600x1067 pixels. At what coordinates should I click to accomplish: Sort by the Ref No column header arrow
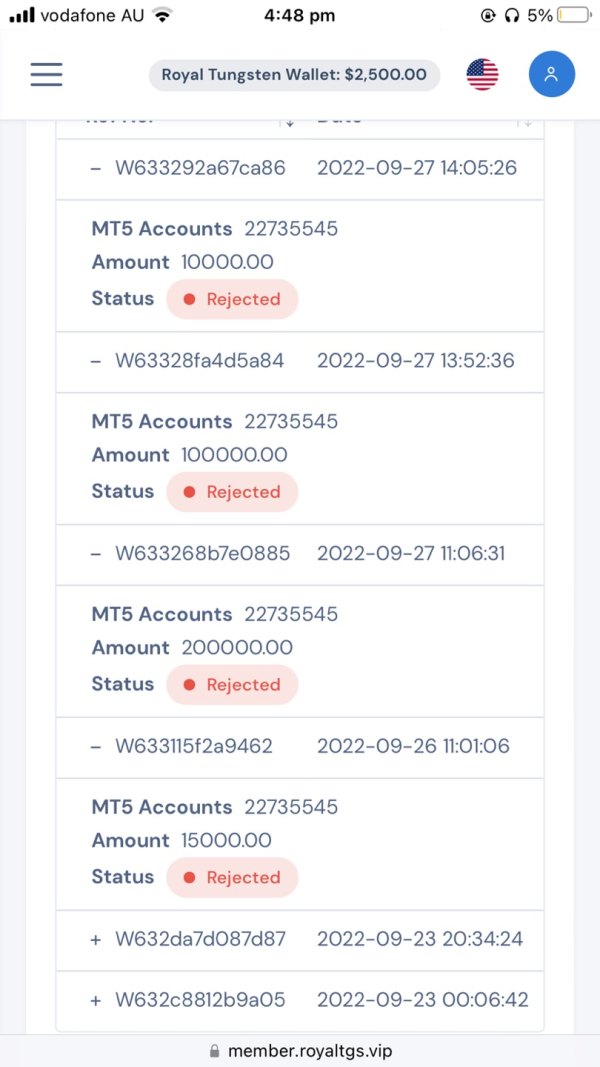290,121
